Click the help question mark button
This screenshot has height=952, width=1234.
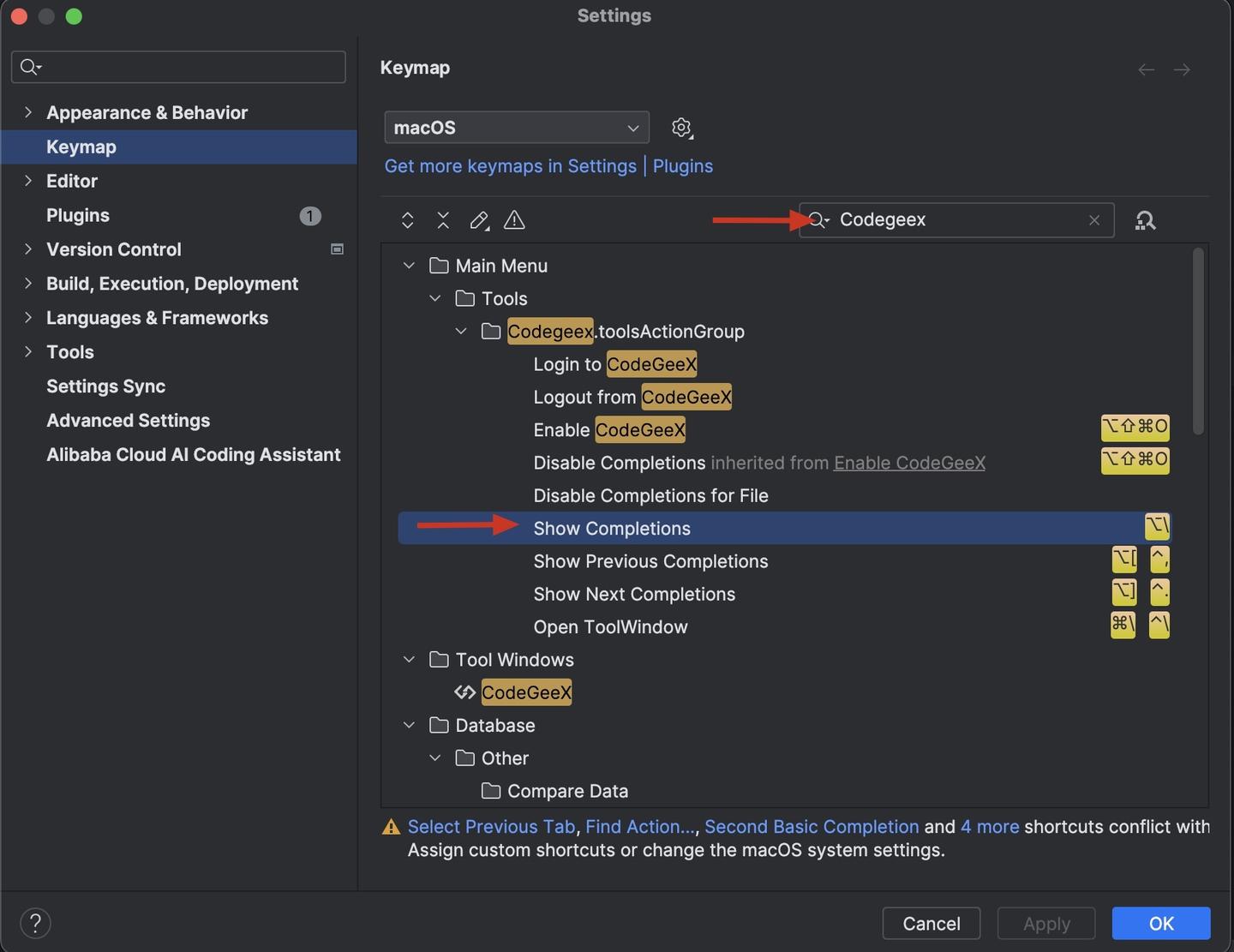click(35, 923)
